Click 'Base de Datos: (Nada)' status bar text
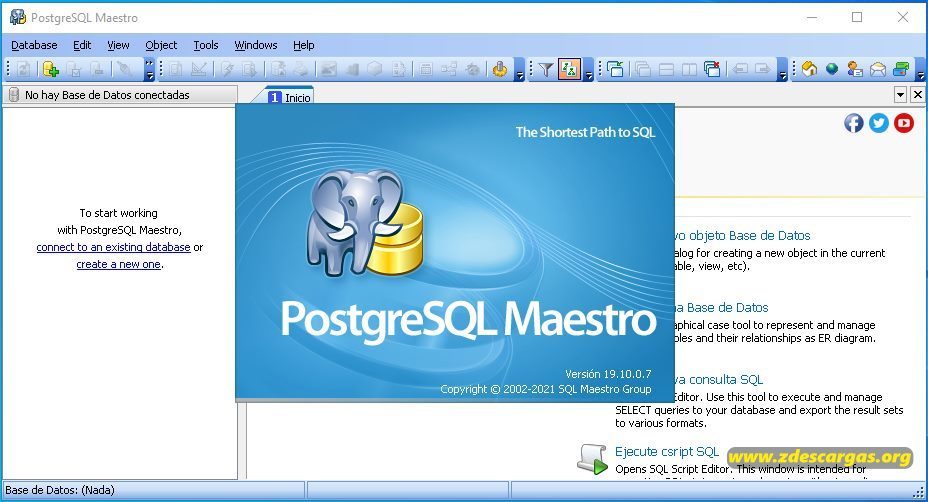This screenshot has width=928, height=502. tap(60, 490)
